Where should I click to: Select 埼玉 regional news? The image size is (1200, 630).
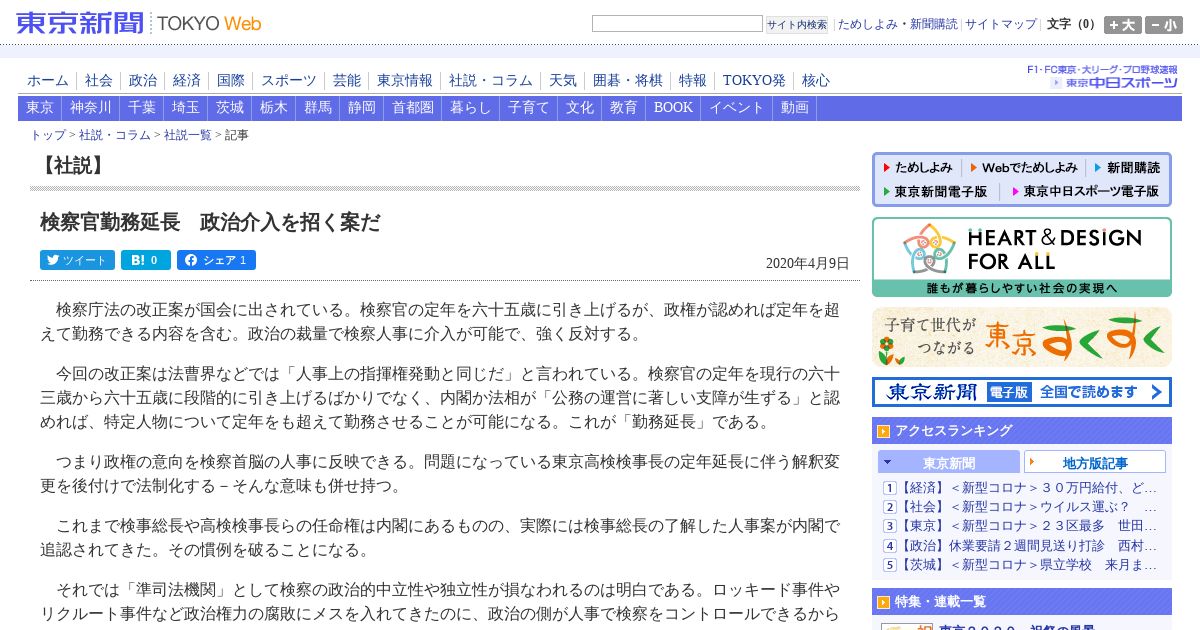pos(186,108)
